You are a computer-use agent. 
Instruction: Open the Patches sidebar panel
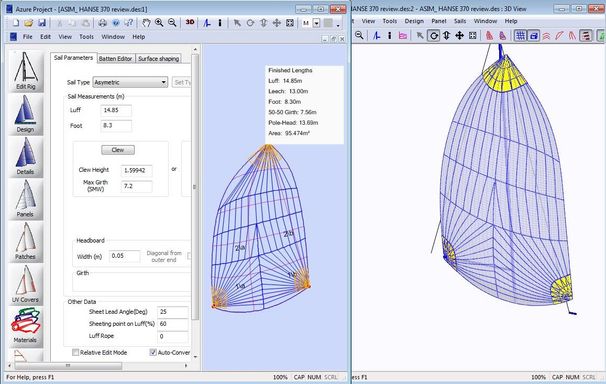click(x=26, y=241)
